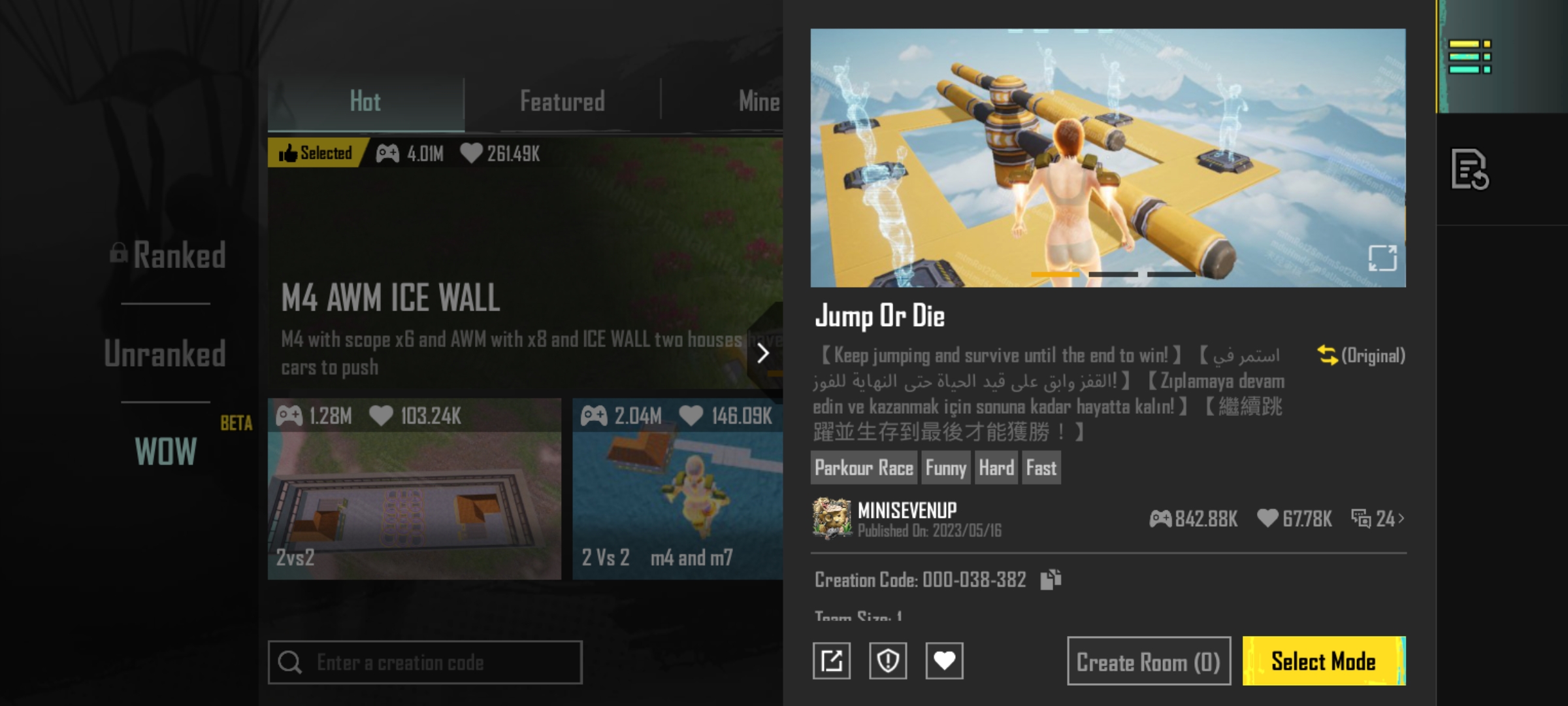The image size is (1568, 706).
Task: Click the controller icon showing 842.88K plays
Action: click(1160, 518)
